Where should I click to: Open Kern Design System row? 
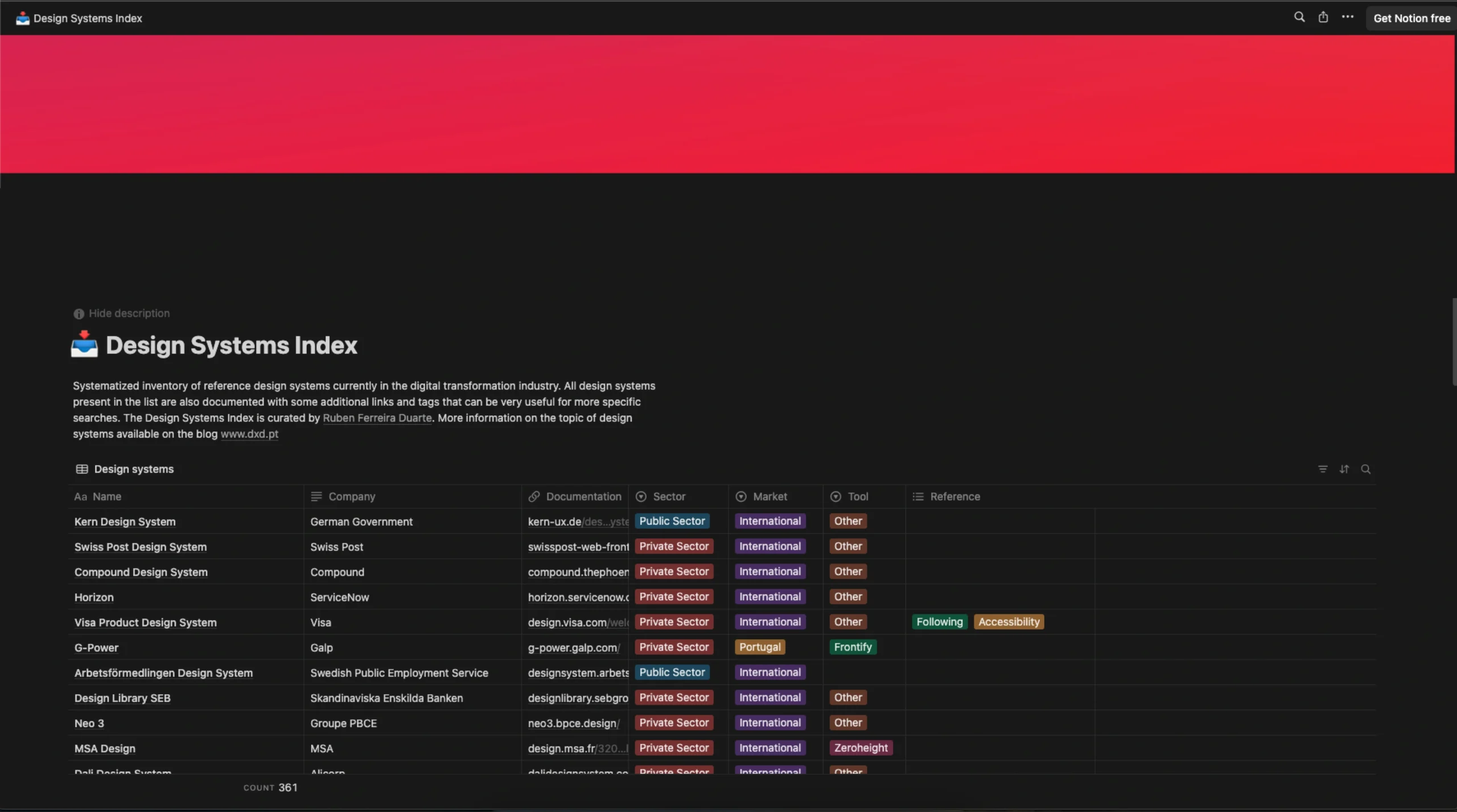pos(125,521)
